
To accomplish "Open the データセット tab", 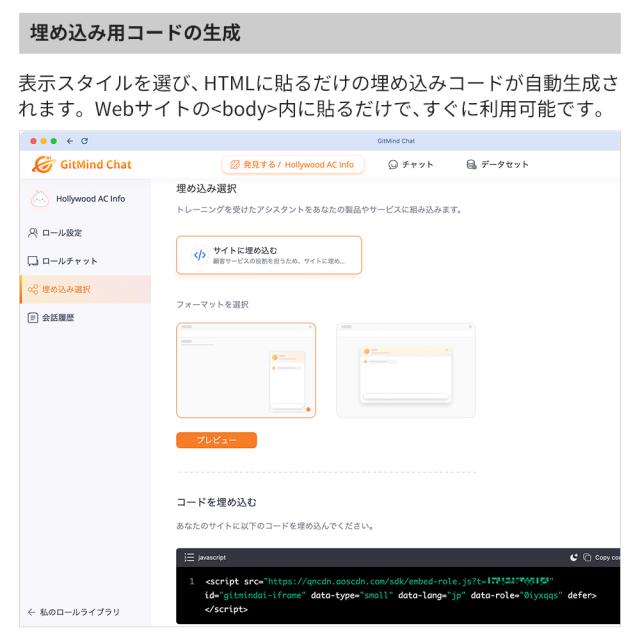I will 497,164.
